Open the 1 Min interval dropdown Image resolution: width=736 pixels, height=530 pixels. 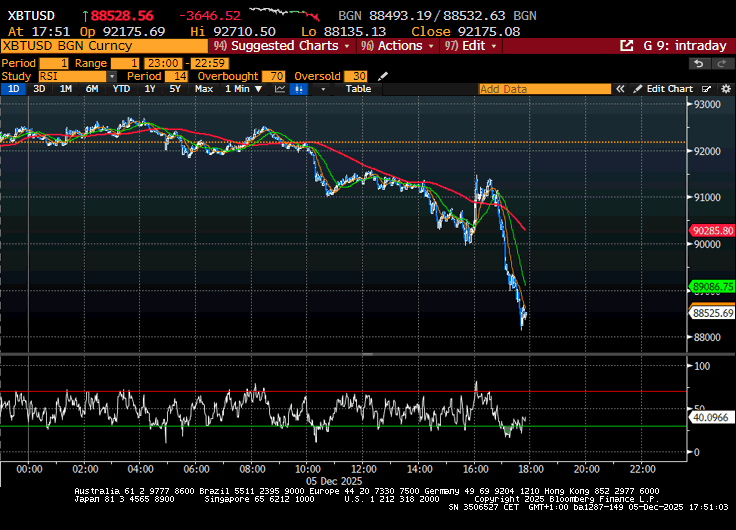pos(241,89)
